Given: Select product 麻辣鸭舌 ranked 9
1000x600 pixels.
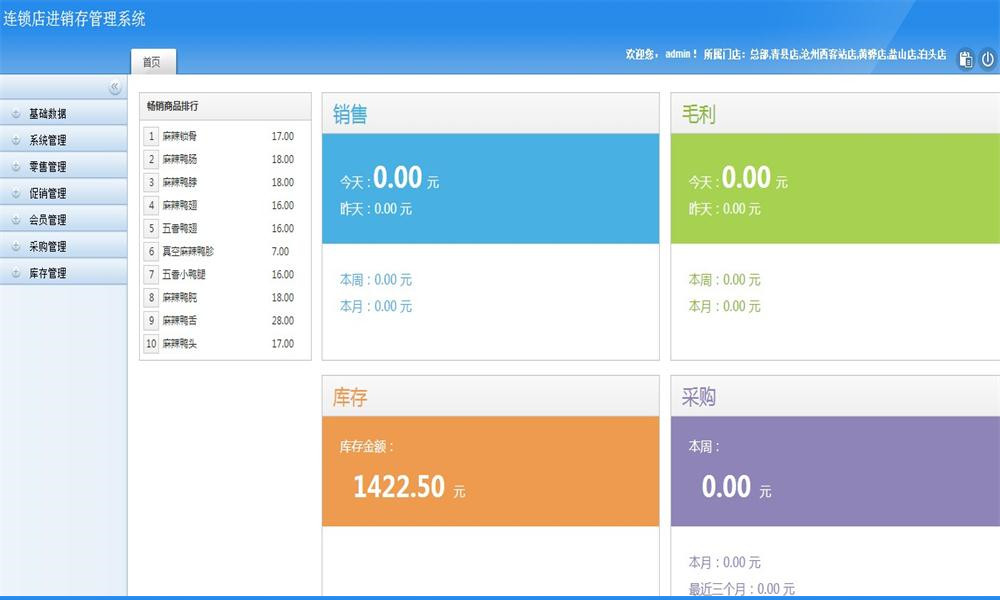Looking at the screenshot, I should tap(179, 320).
